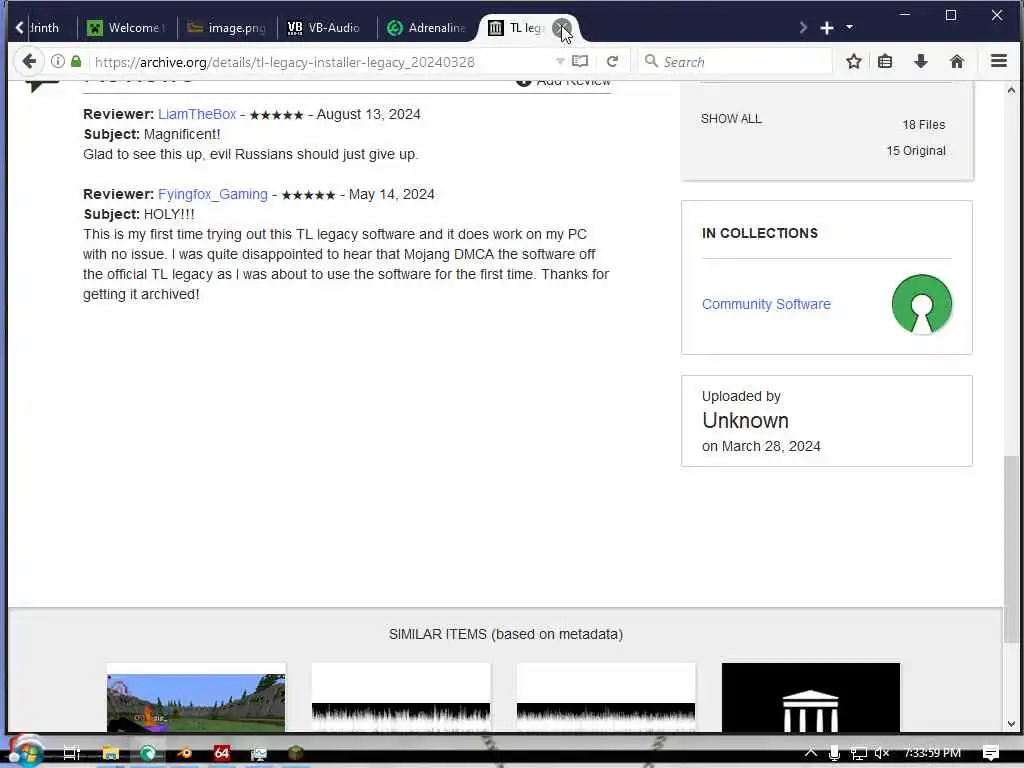Switch to the Welcome tab
This screenshot has width=1024, height=768.
127,27
